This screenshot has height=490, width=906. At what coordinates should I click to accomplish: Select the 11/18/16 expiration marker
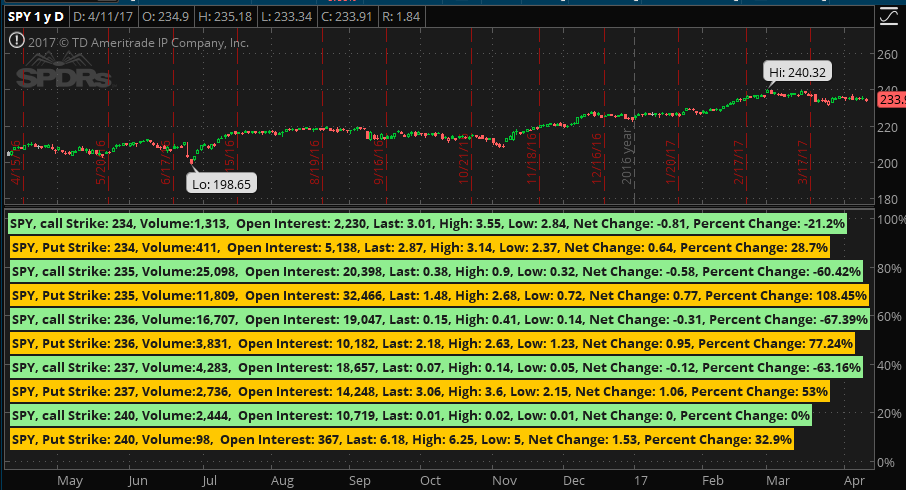tap(532, 159)
